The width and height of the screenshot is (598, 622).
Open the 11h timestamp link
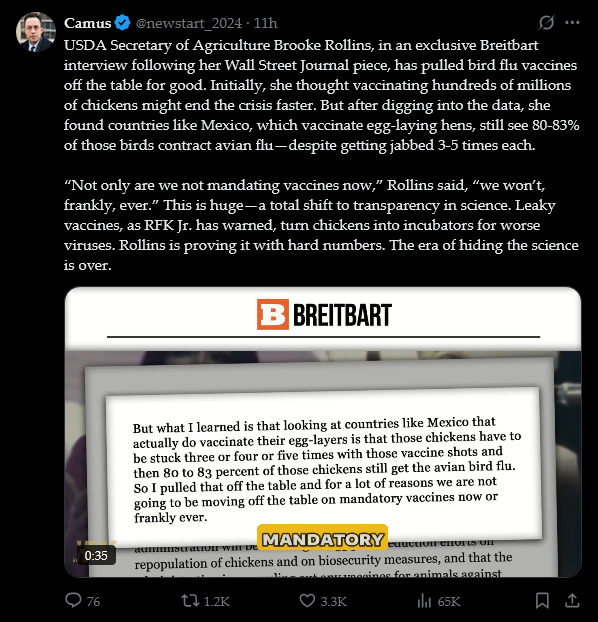(265, 23)
